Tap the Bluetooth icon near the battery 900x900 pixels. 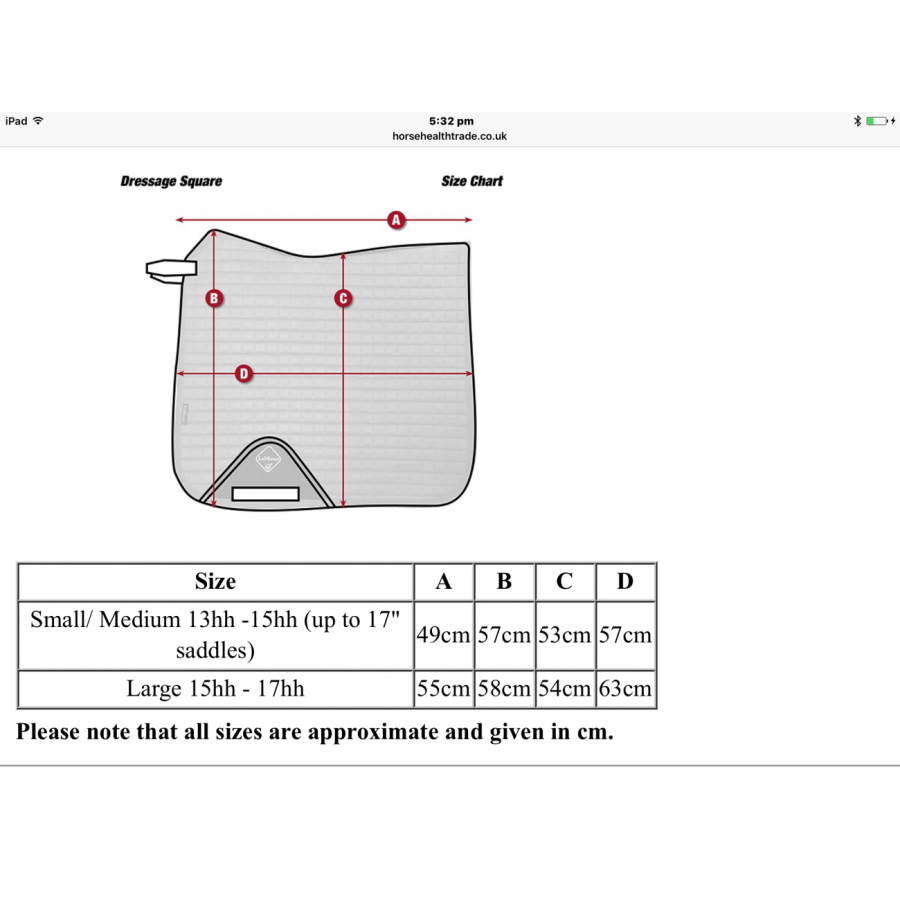click(858, 120)
